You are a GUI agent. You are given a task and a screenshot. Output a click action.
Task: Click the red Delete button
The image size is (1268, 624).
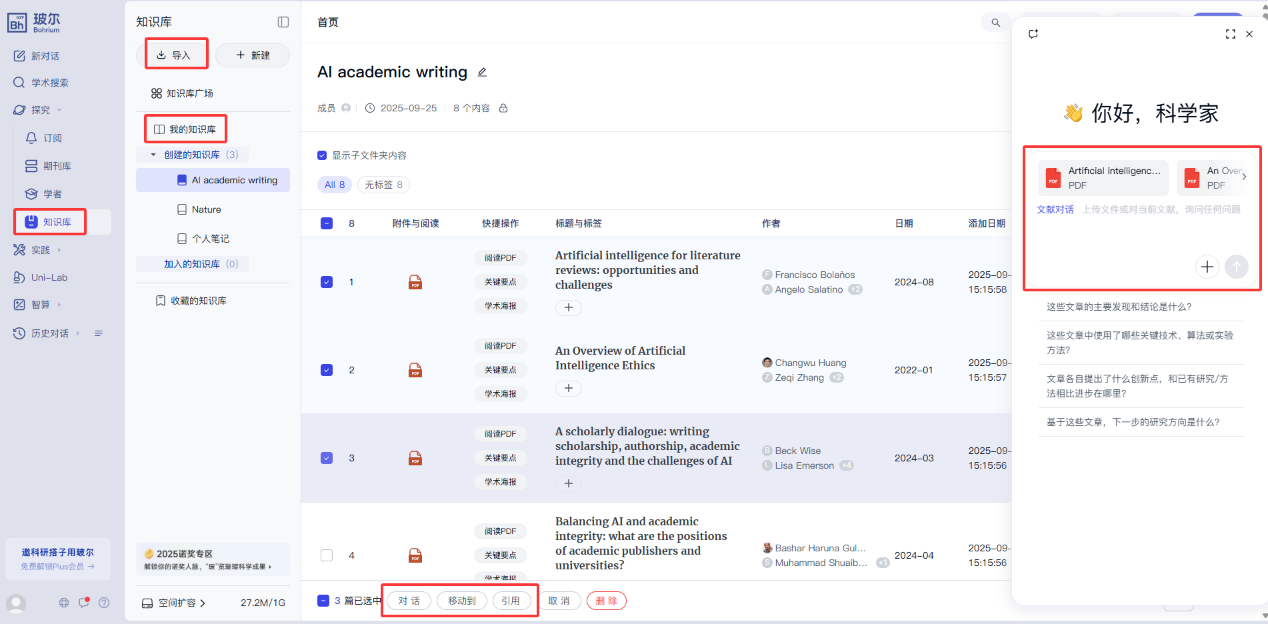point(606,601)
